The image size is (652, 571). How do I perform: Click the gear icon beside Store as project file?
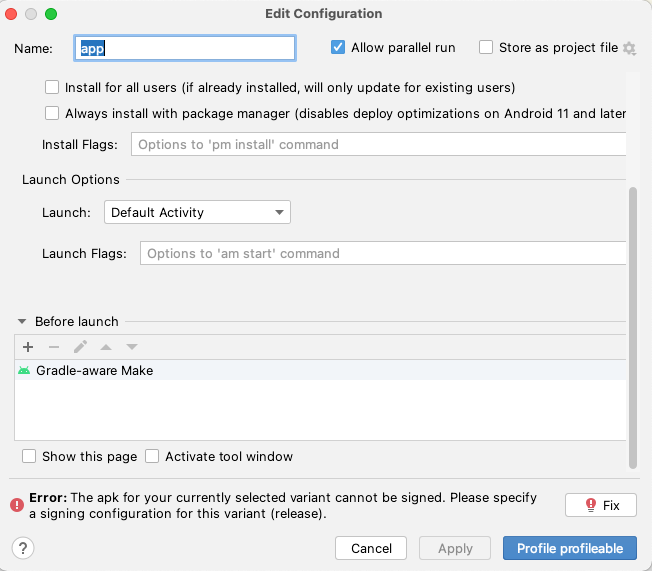629,48
